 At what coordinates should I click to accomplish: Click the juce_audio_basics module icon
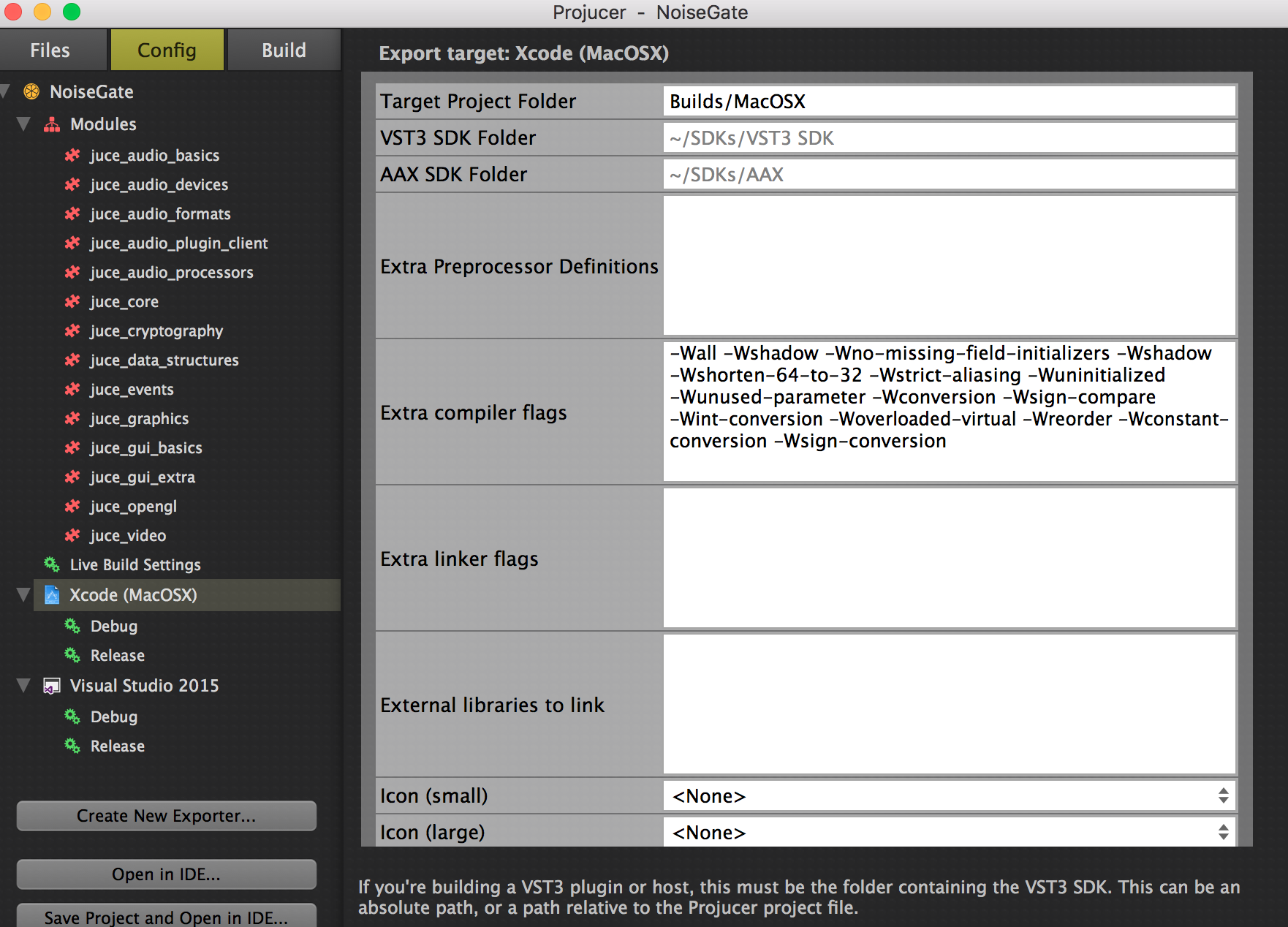coord(72,155)
